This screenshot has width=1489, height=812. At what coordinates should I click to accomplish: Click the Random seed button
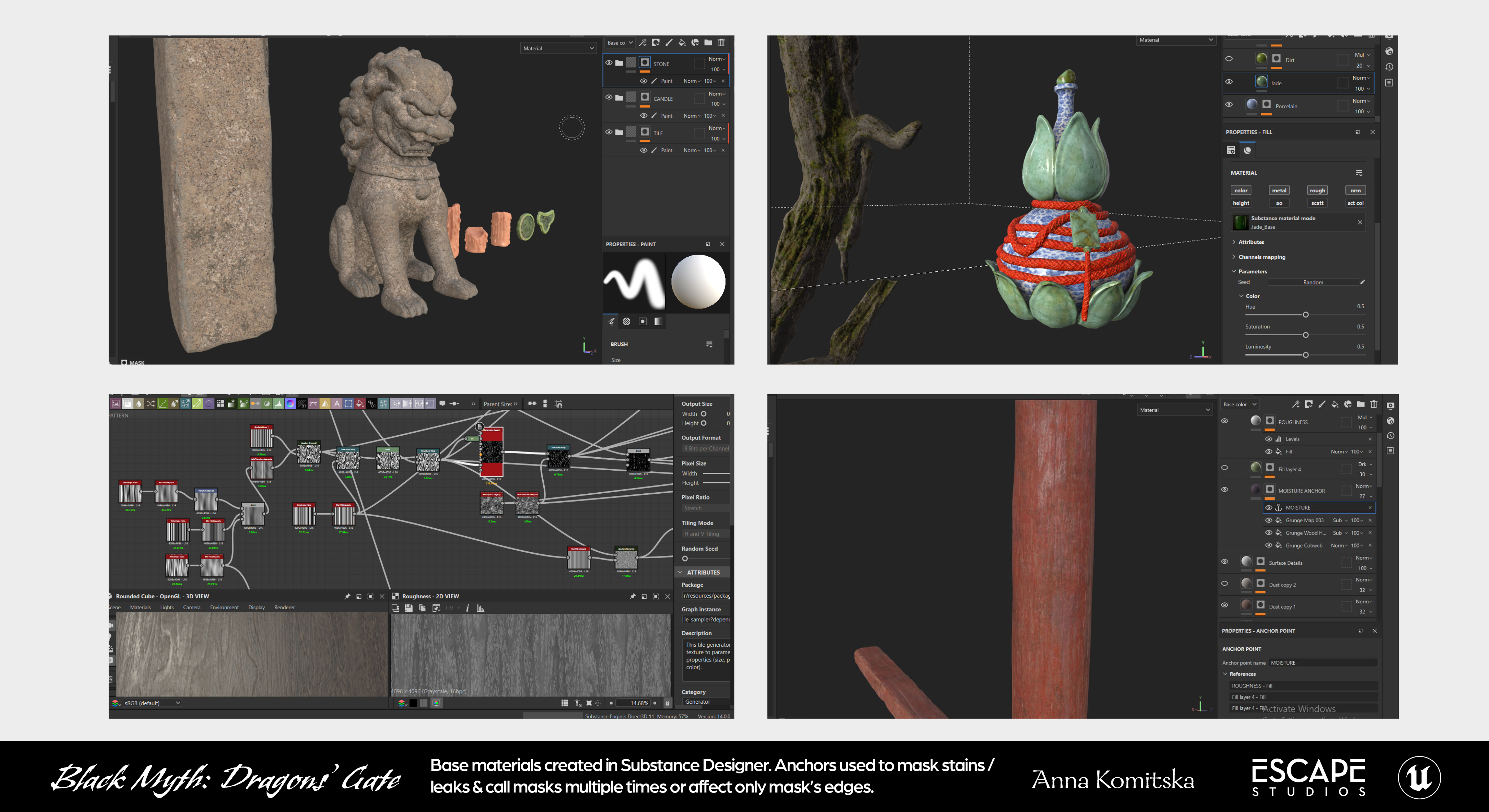(x=1313, y=283)
